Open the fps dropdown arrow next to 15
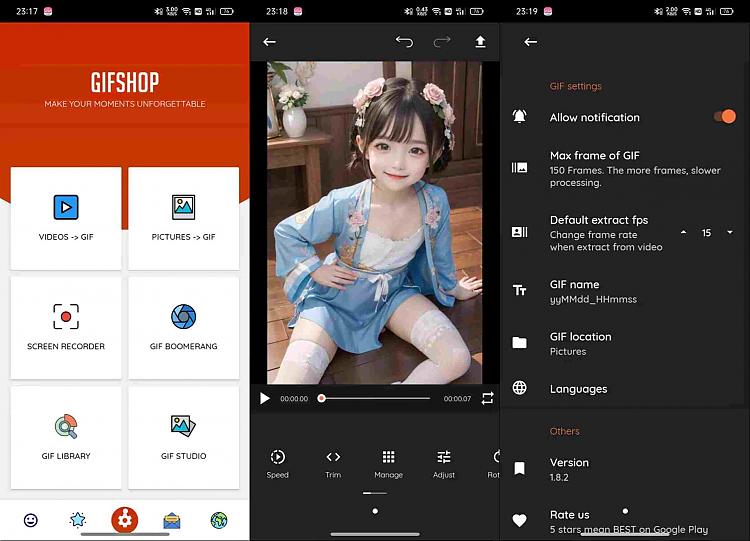The image size is (750, 541). click(x=729, y=232)
